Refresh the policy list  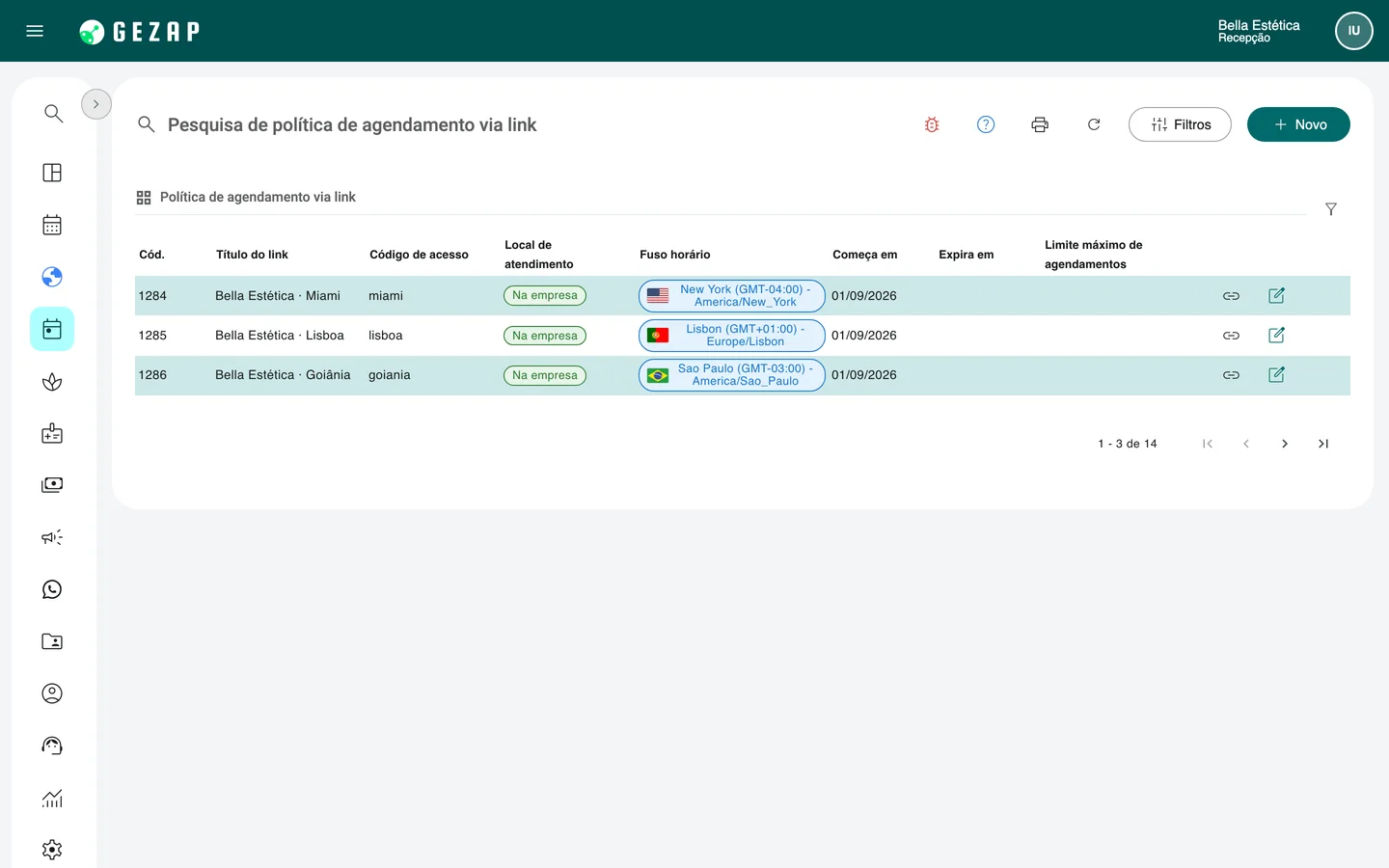1094,124
